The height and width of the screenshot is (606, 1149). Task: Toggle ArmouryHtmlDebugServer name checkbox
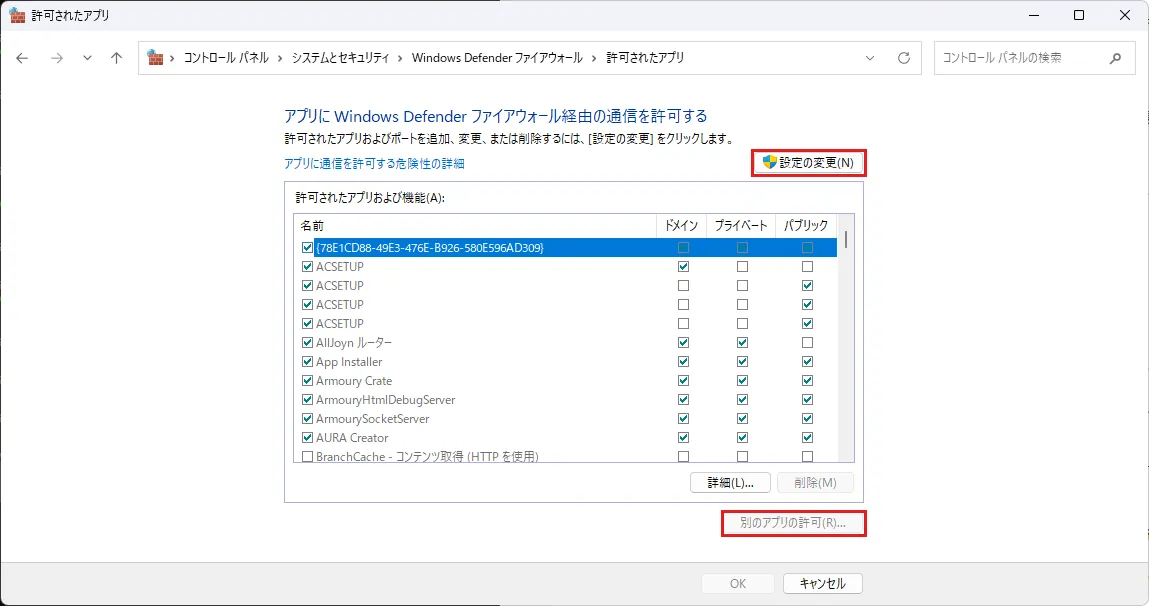pos(307,400)
